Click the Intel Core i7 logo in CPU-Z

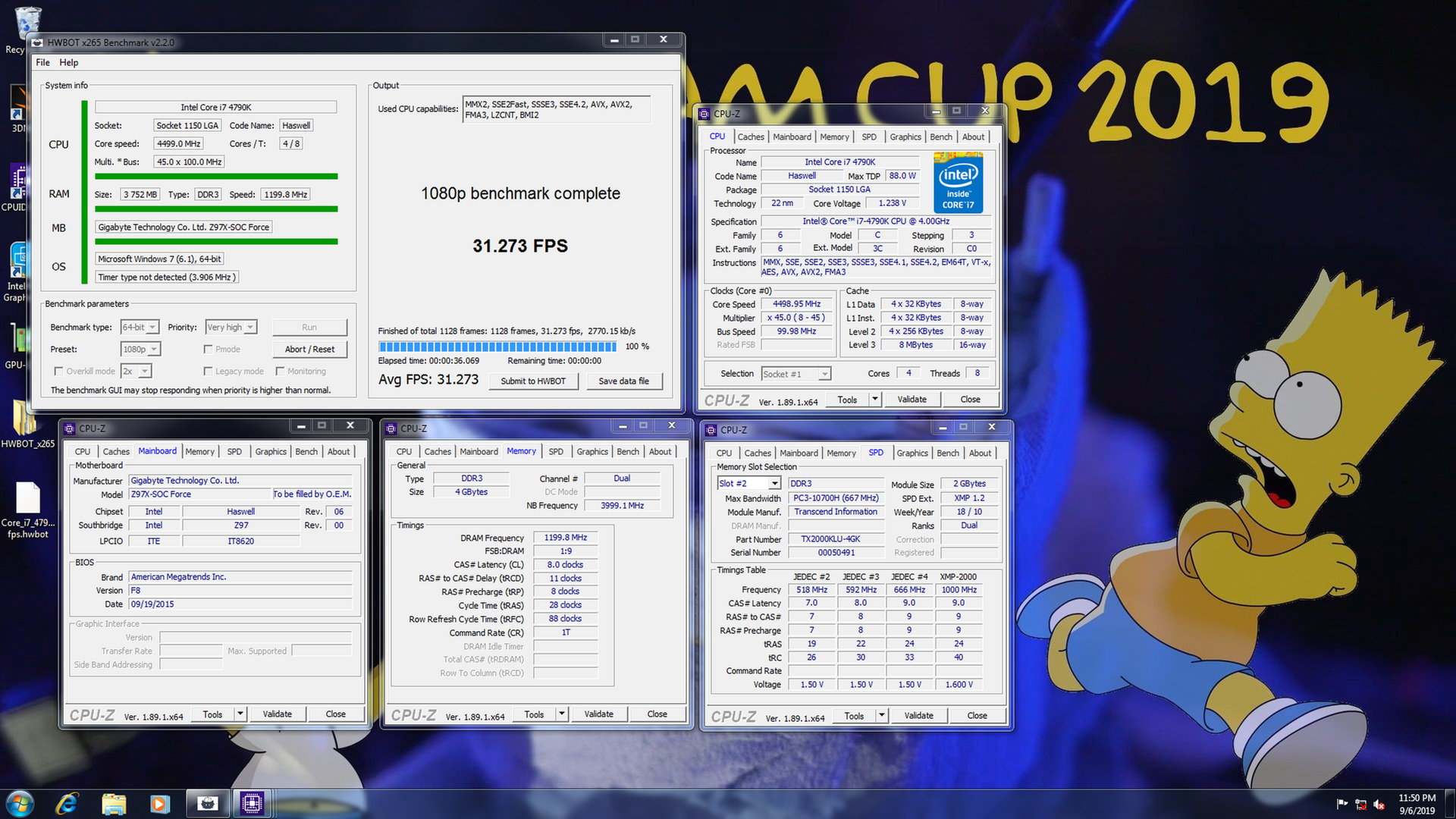tap(958, 184)
